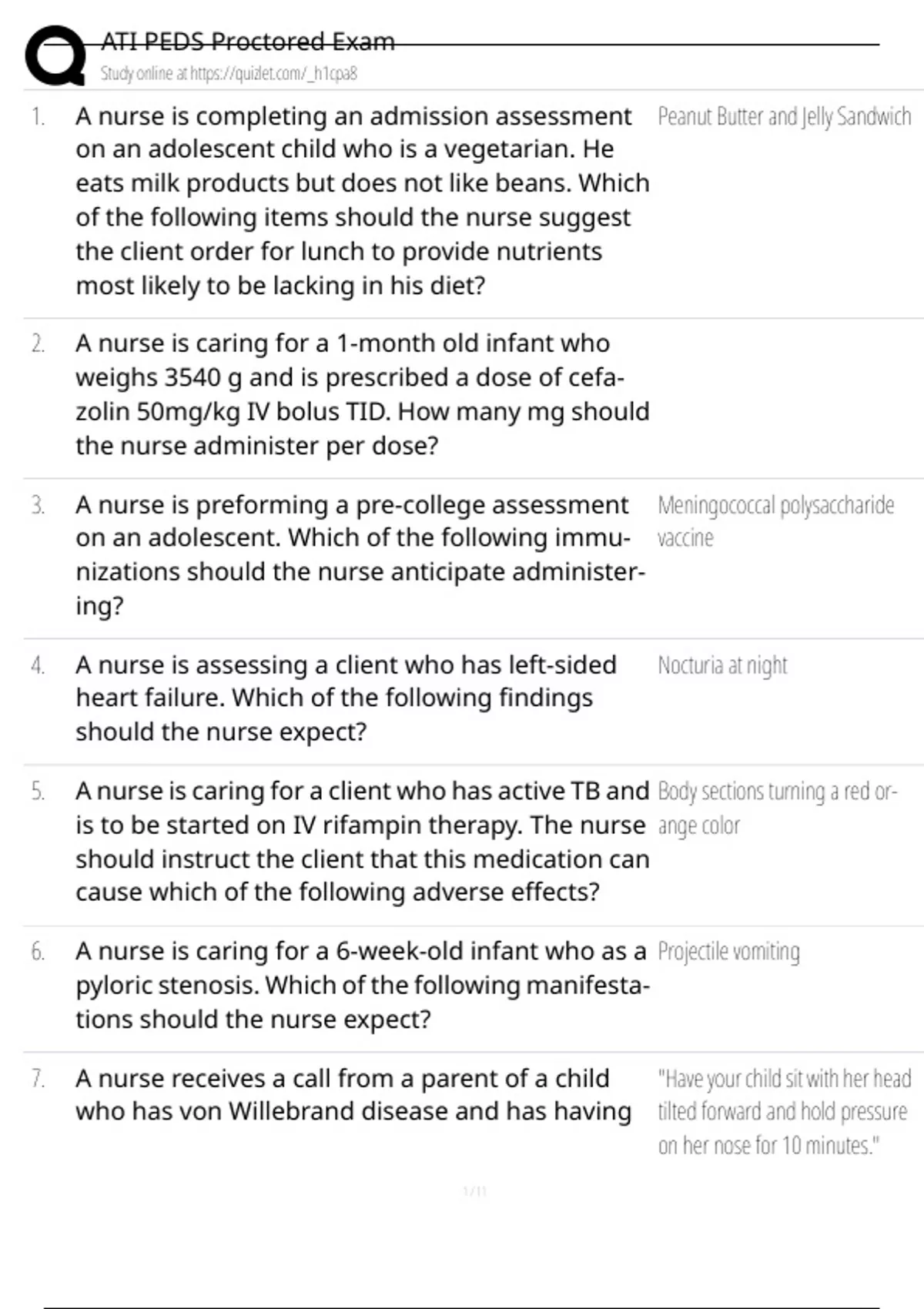
Task: Click question number 5 marker
Action: pos(38,792)
